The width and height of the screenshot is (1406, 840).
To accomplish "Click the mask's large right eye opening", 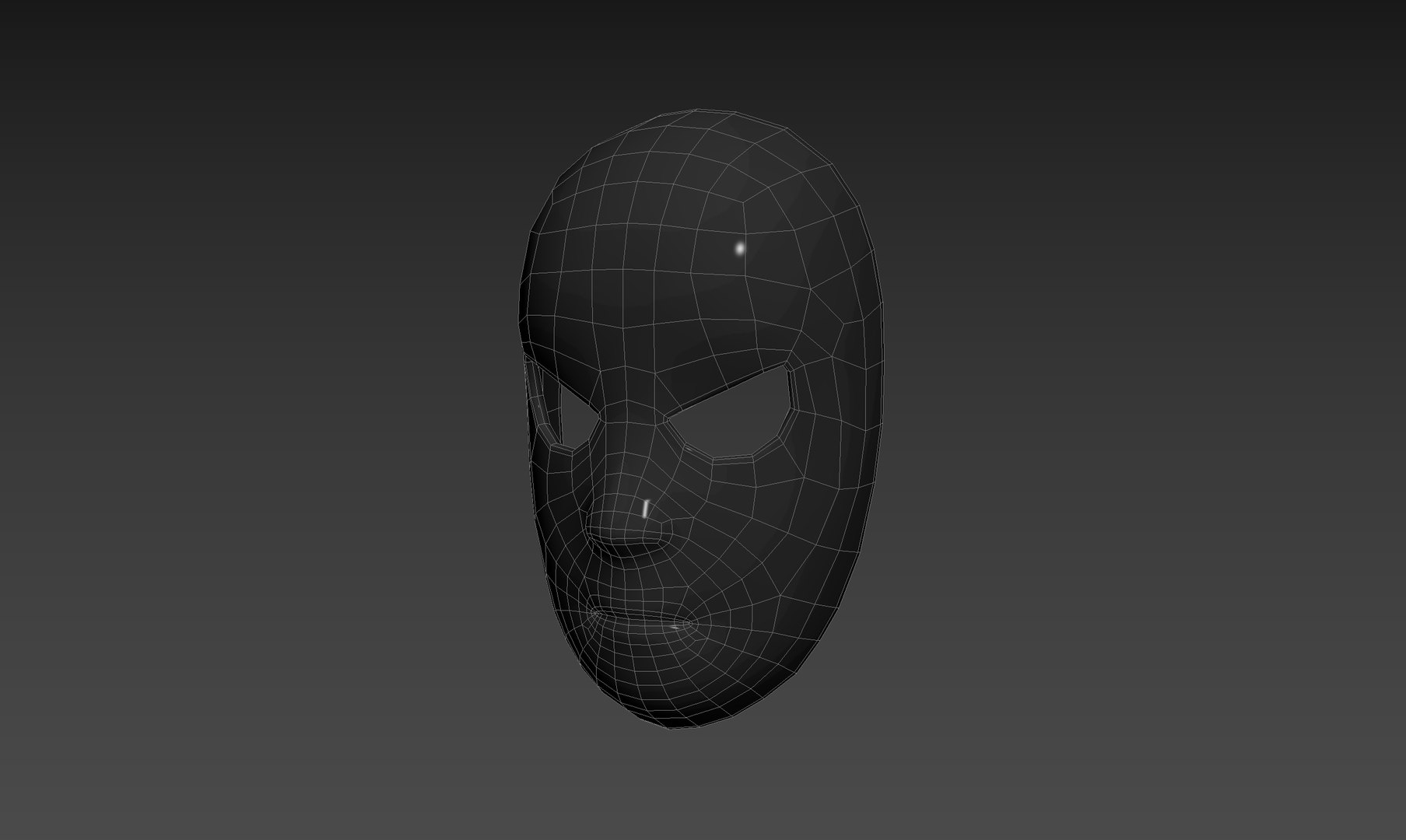I will pyautogui.click(x=731, y=412).
